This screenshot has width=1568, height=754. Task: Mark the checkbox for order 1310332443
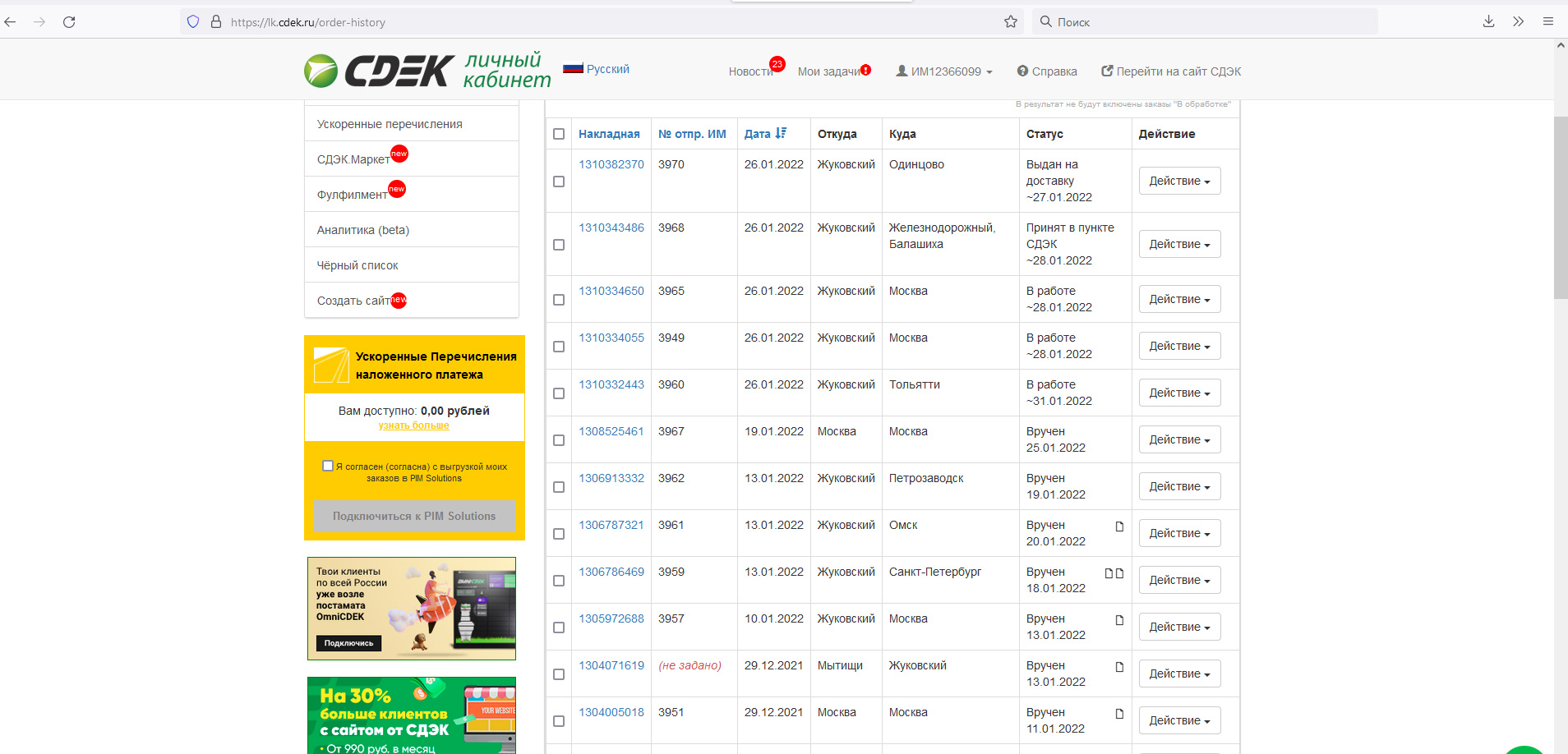[x=559, y=393]
